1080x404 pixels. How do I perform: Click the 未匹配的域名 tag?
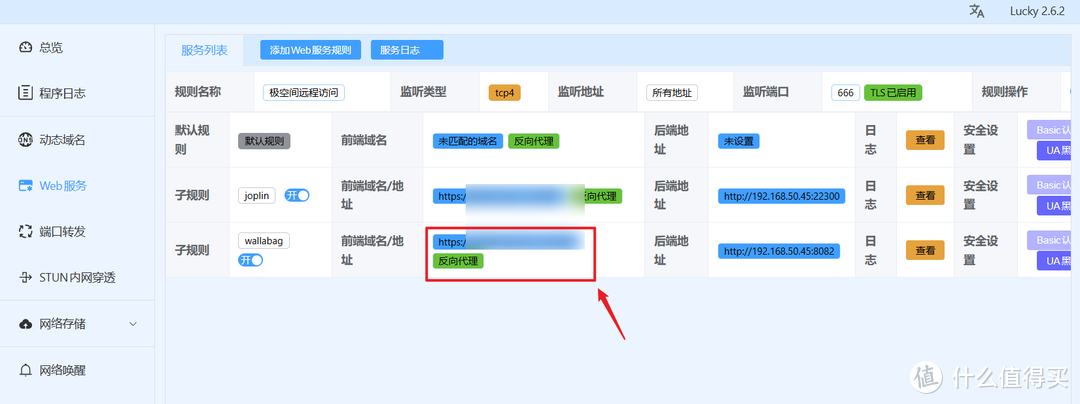coord(468,140)
